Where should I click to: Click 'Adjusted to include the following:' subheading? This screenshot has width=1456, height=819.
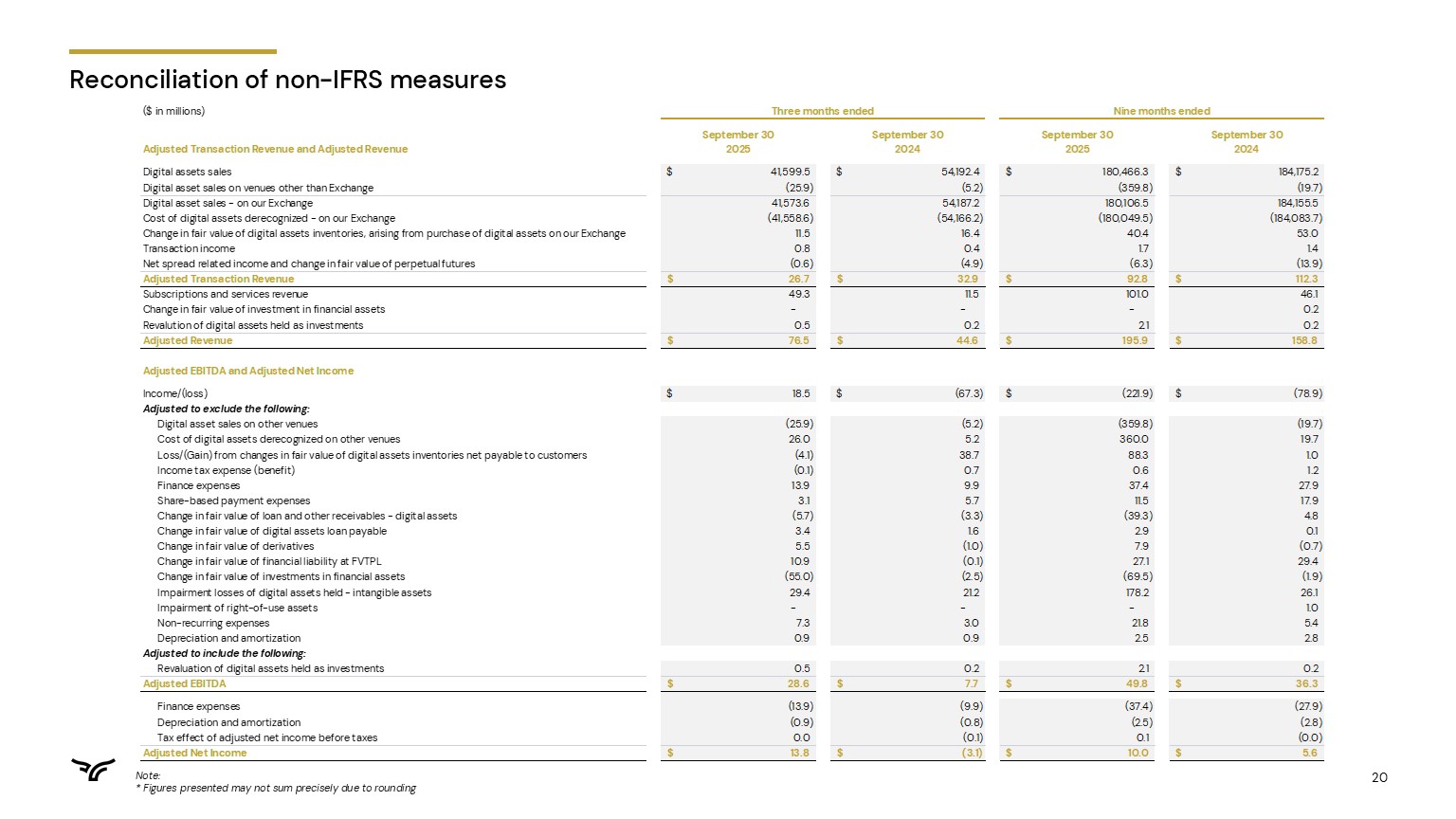click(x=224, y=653)
